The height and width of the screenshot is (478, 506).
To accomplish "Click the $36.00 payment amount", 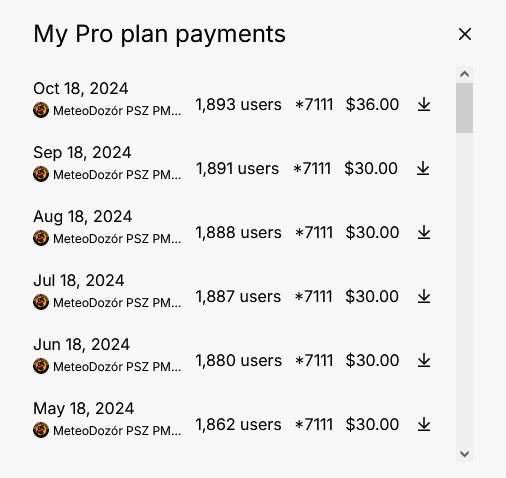I will tap(372, 104).
